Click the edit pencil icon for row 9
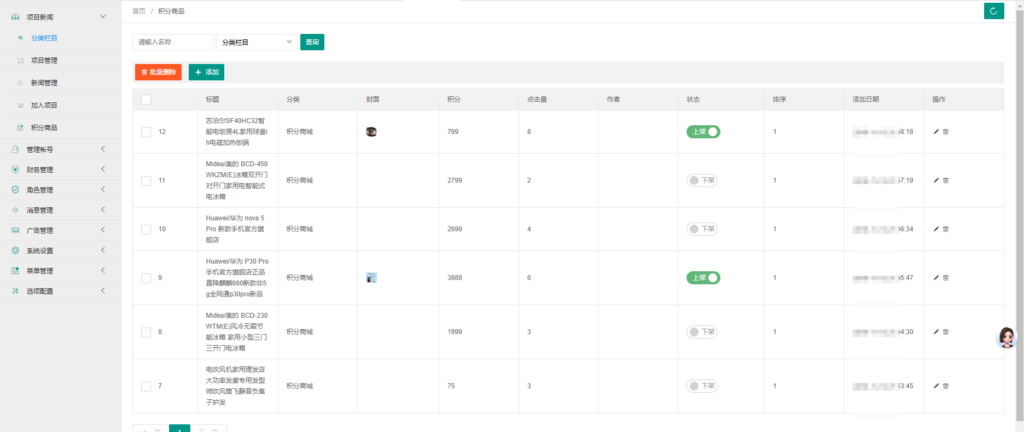 click(x=937, y=277)
